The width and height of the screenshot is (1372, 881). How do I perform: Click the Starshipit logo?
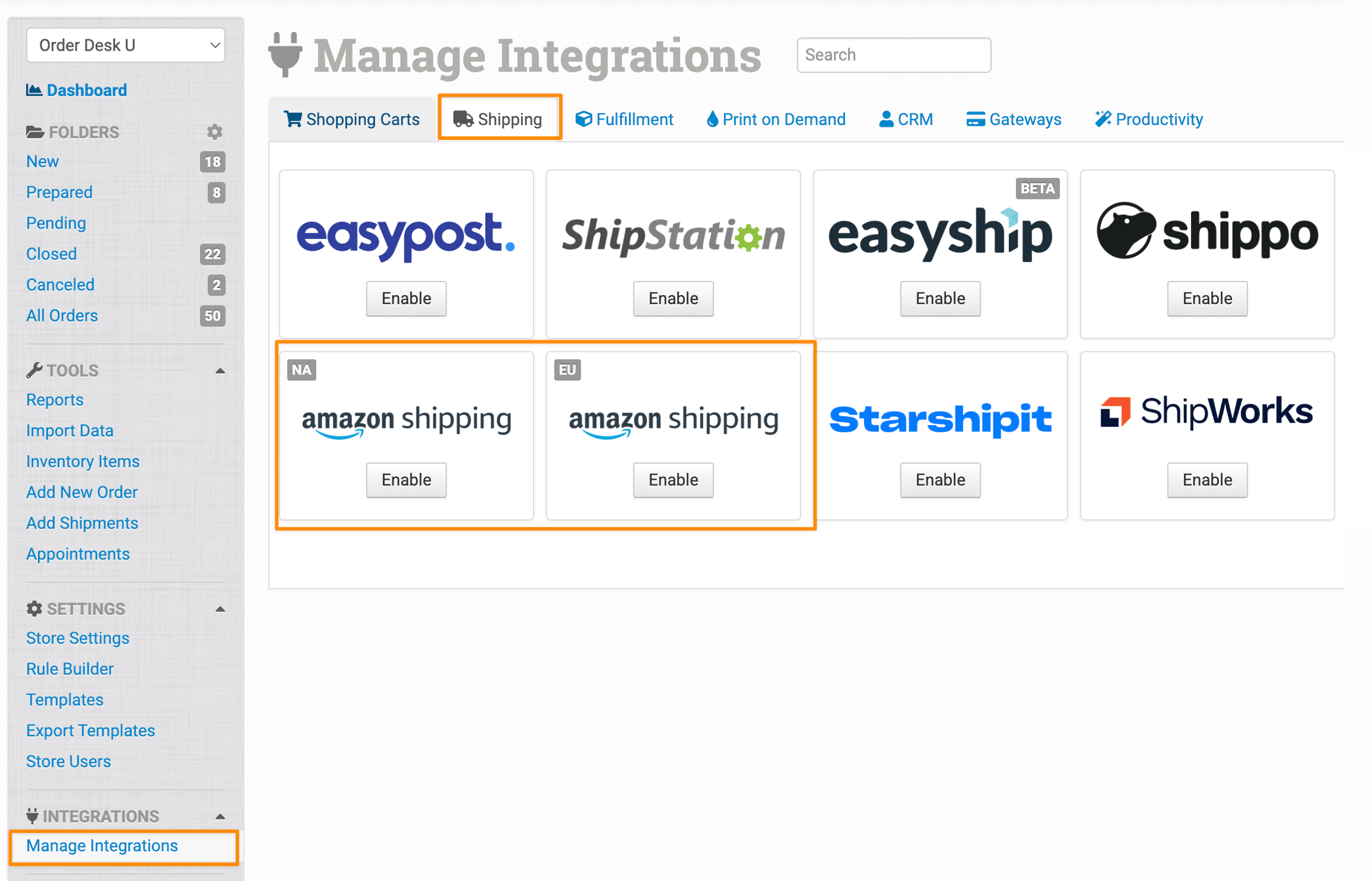coord(940,419)
